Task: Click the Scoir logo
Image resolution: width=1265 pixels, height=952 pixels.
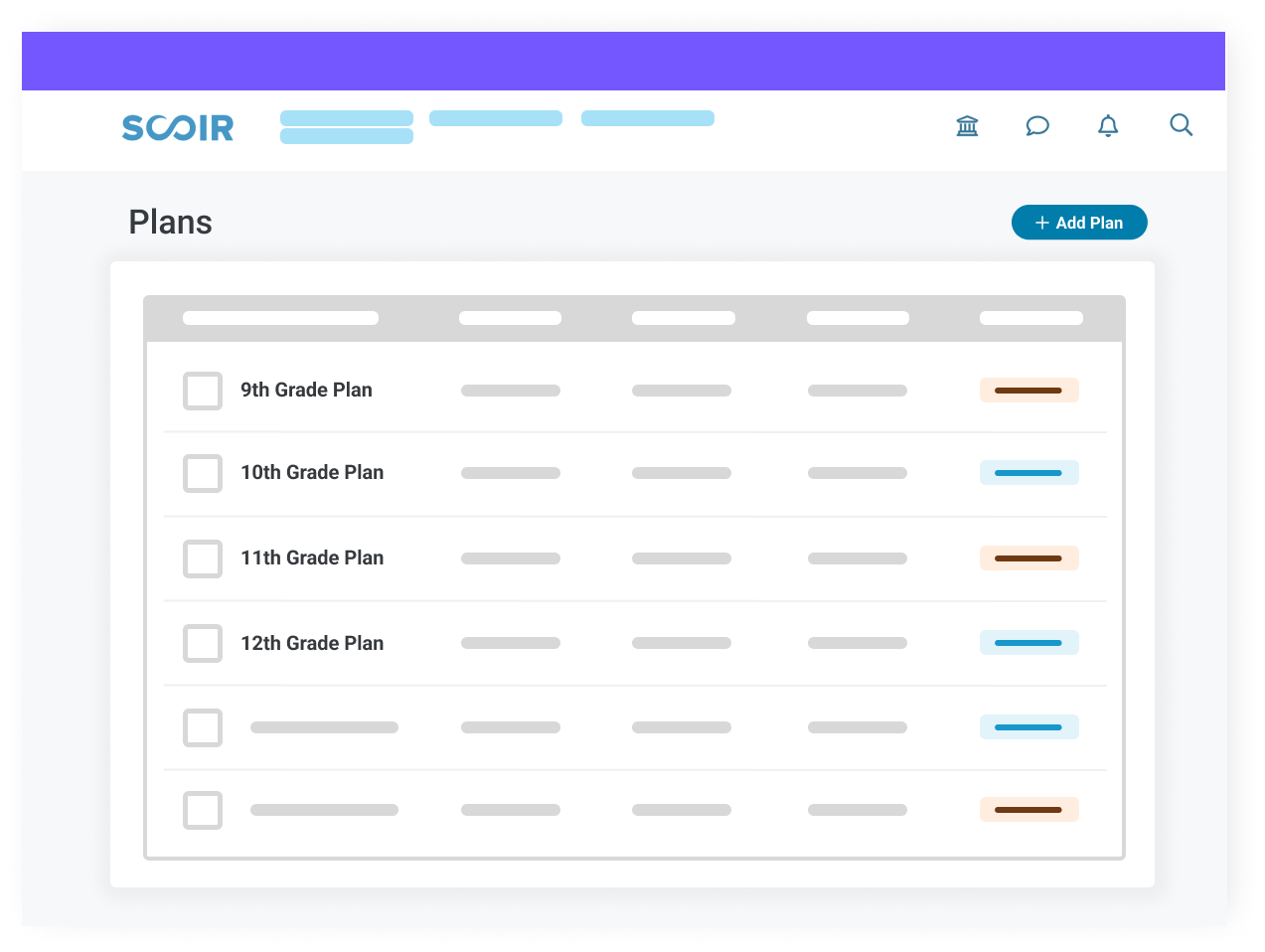Action: click(x=178, y=127)
